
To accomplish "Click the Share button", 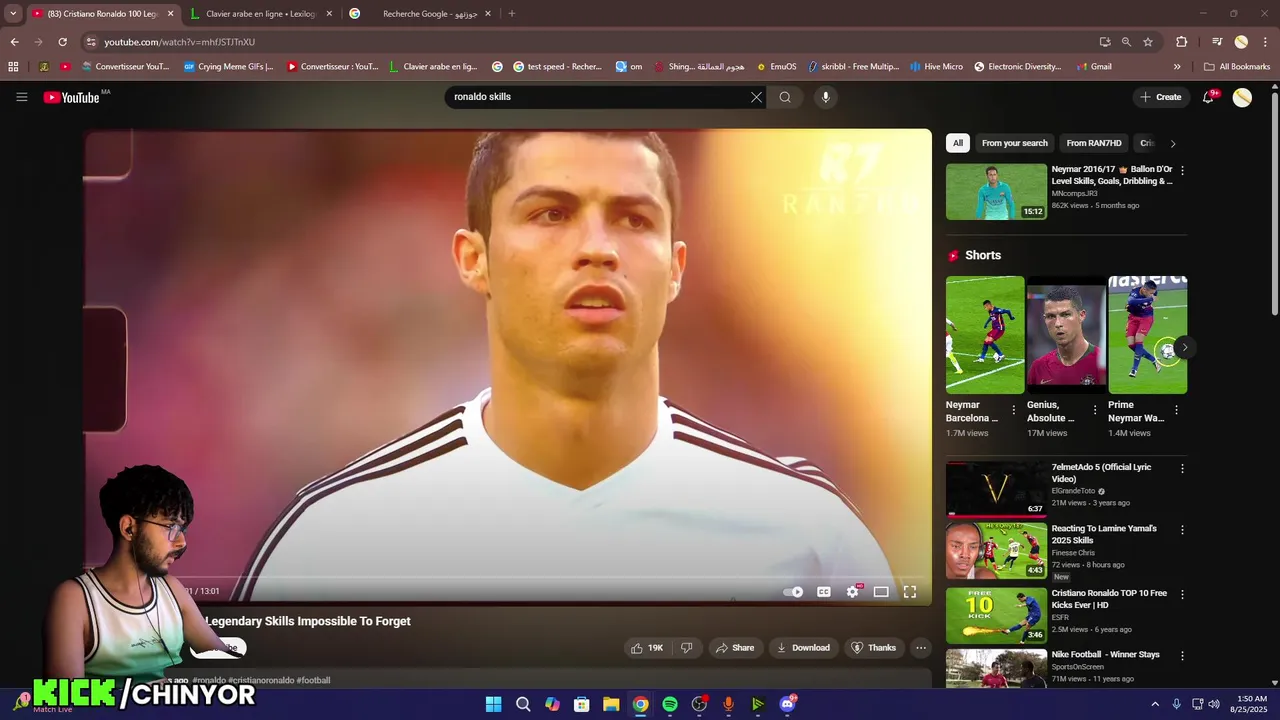I will click(x=735, y=648).
